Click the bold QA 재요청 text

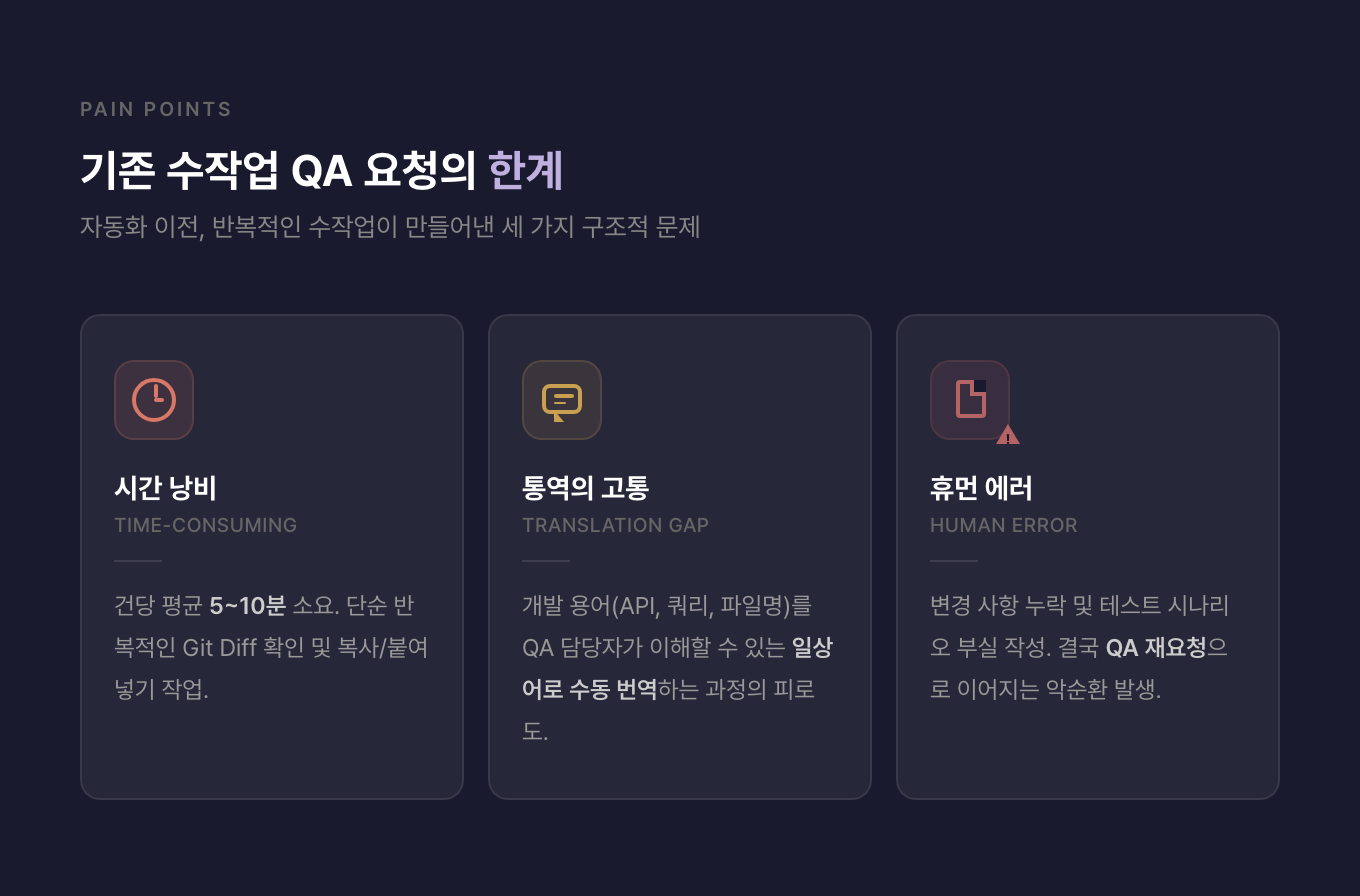pyautogui.click(x=1155, y=648)
